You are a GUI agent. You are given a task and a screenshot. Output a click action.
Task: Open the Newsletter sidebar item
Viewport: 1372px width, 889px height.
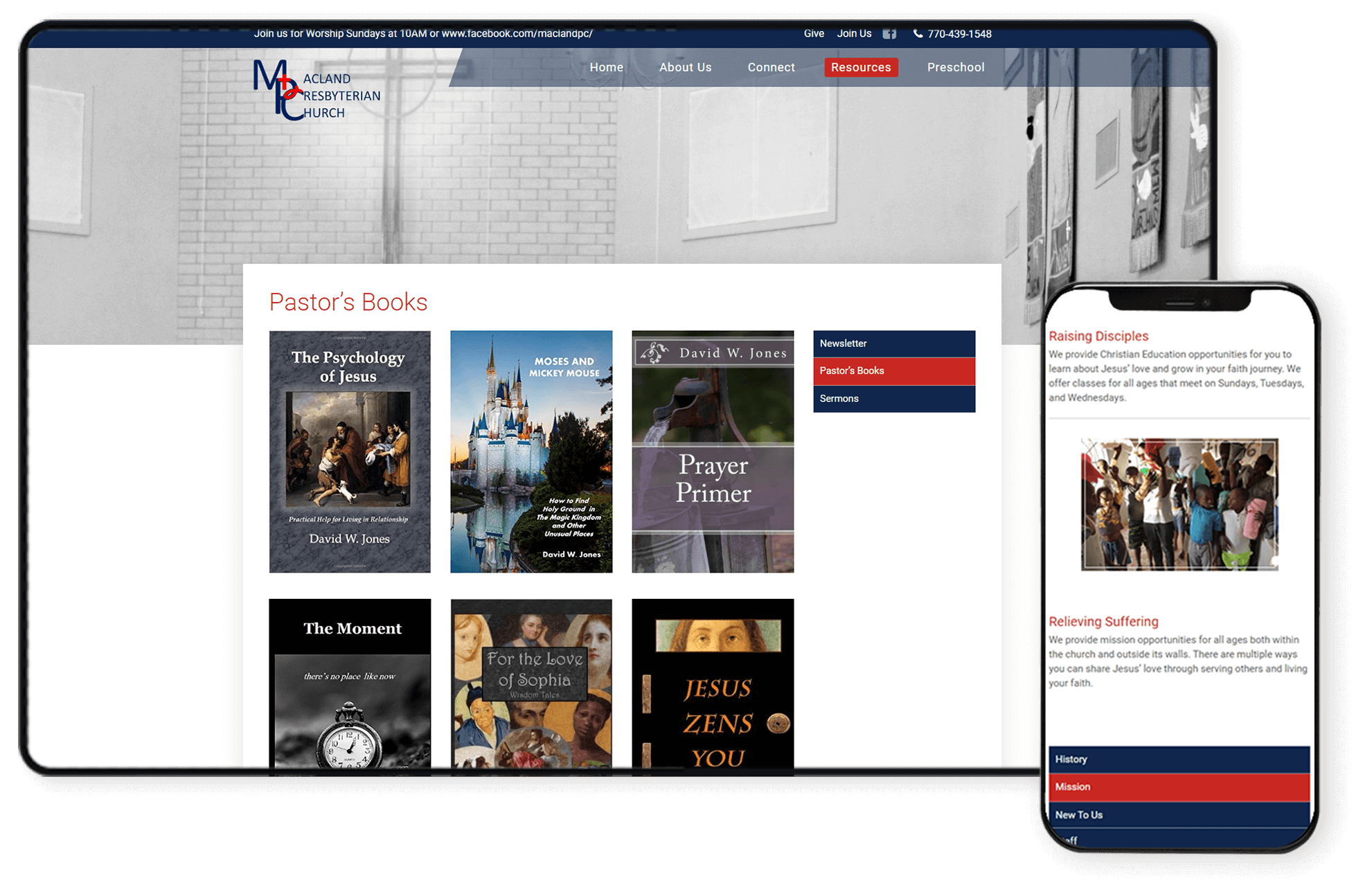(x=893, y=343)
